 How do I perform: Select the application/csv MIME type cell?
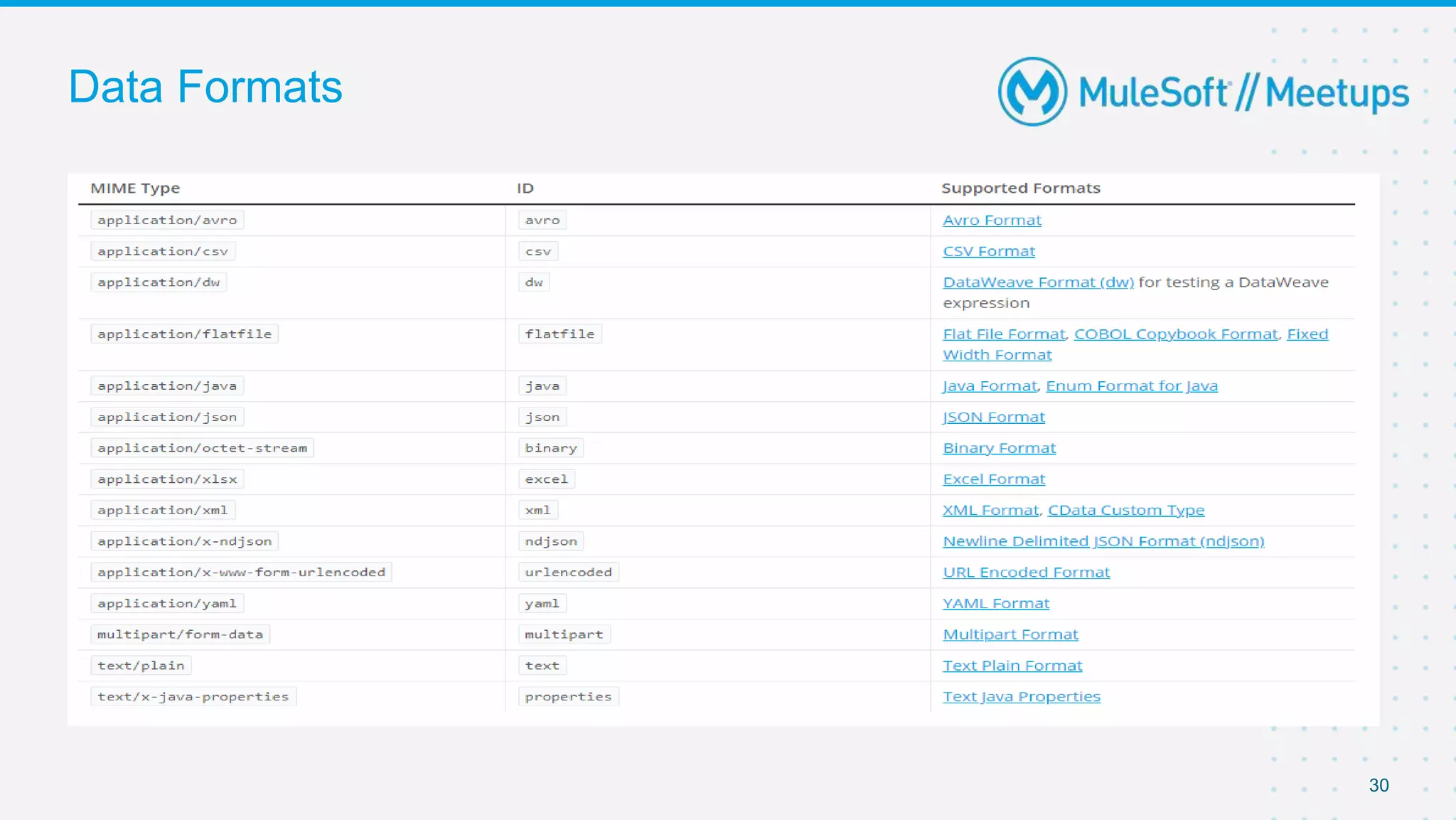163,251
